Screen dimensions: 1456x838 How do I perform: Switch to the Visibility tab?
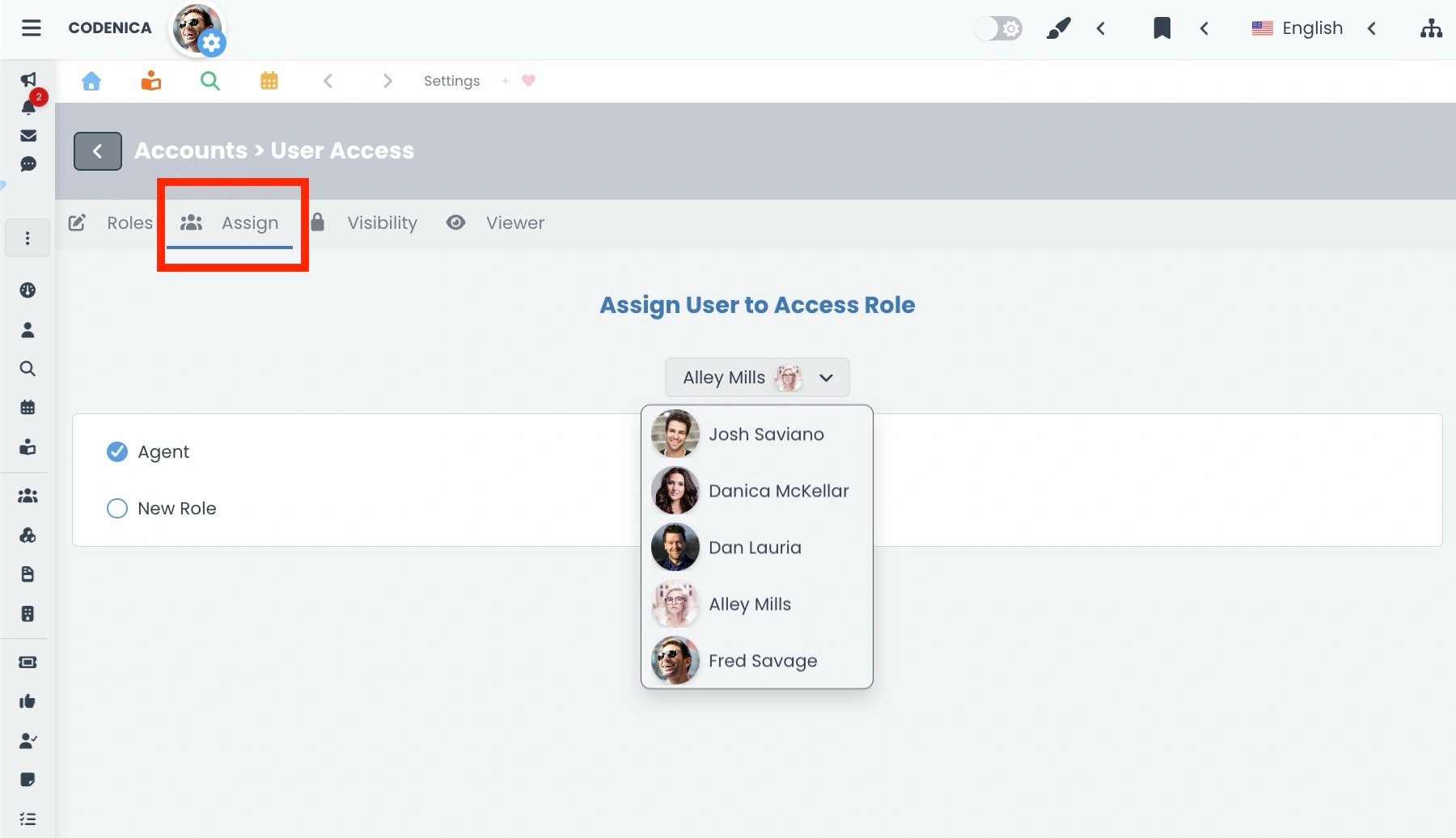pos(382,222)
